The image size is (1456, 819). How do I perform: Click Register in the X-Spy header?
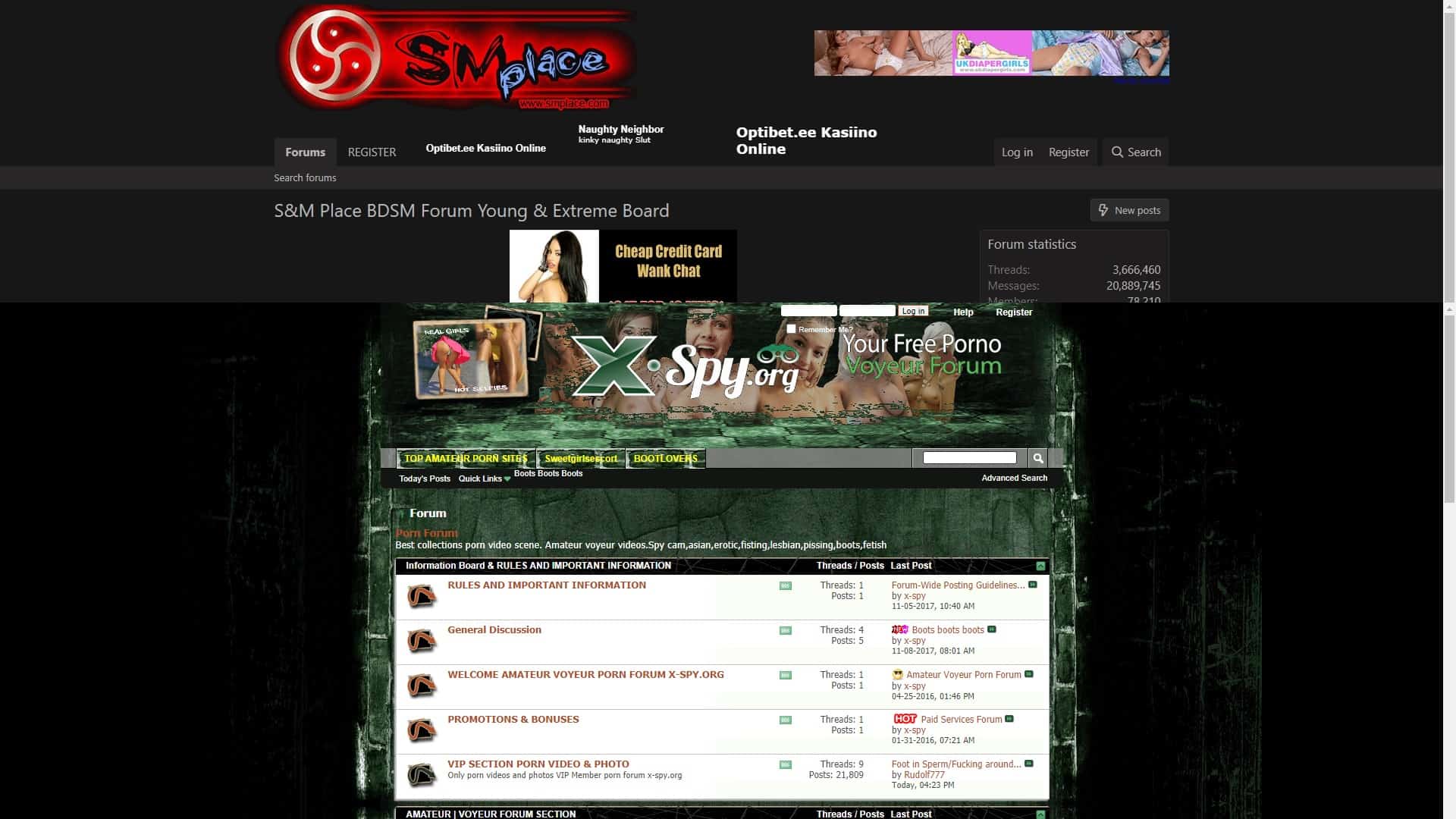pos(1014,312)
